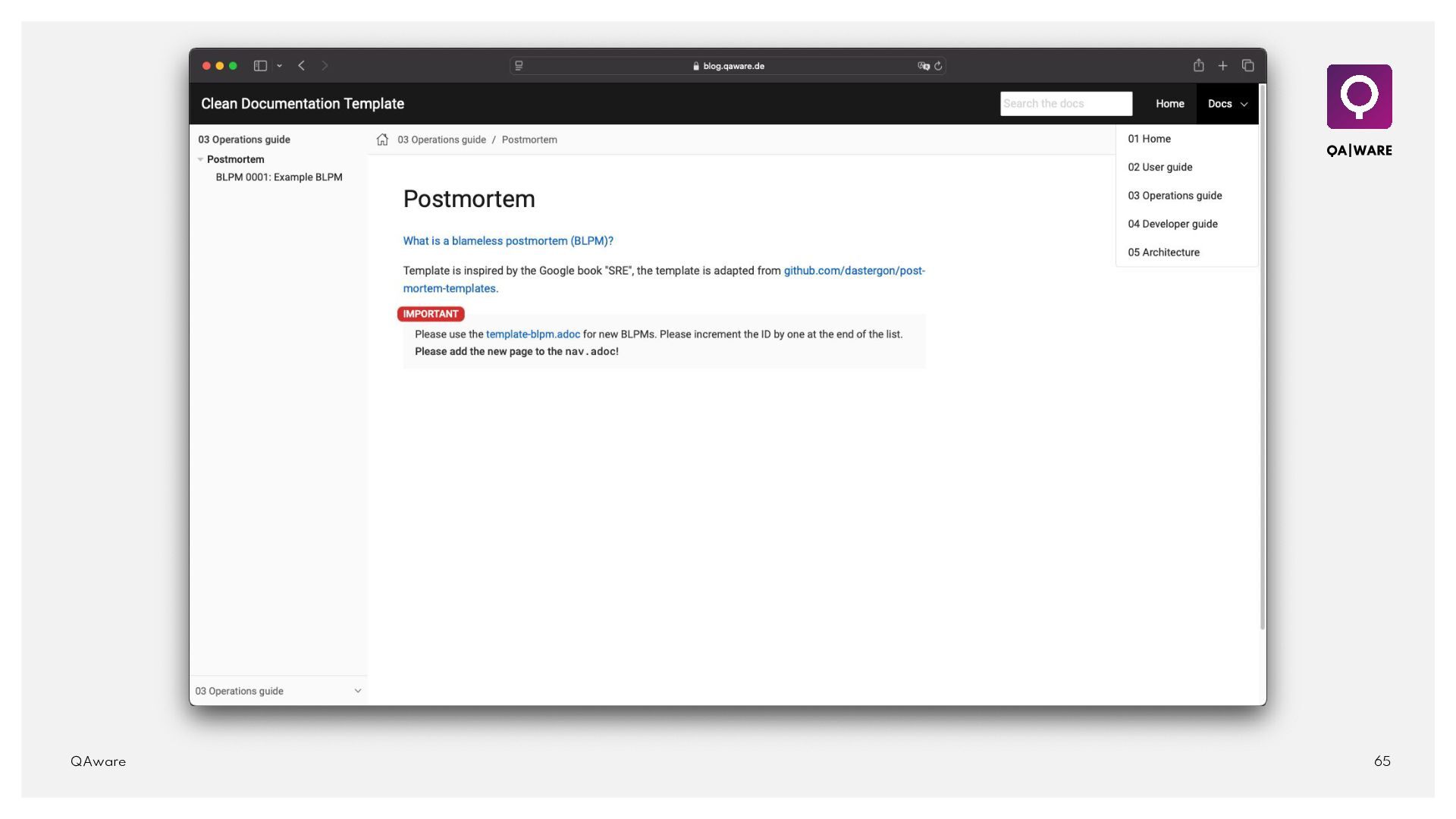This screenshot has width=1456, height=819.
Task: Select 05 Architecture from the Docs menu
Action: [x=1163, y=253]
